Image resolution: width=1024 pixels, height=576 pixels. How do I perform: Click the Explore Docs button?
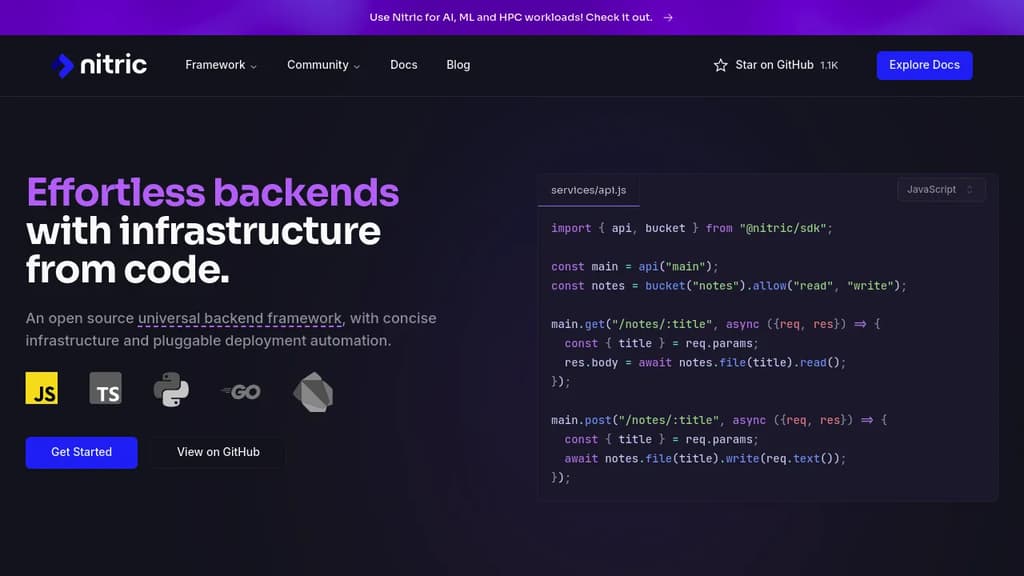[x=924, y=64]
